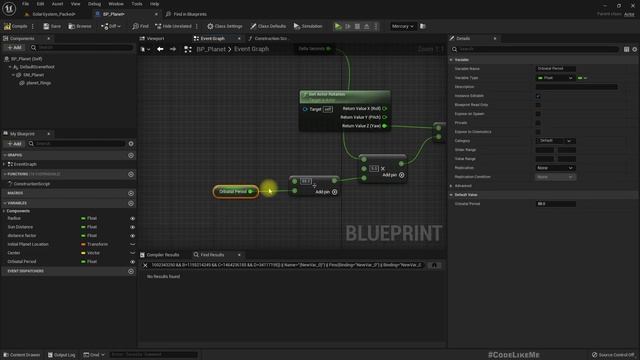Add a new graph with the Graphs plus icon
This screenshot has height=360, width=640.
(131, 156)
